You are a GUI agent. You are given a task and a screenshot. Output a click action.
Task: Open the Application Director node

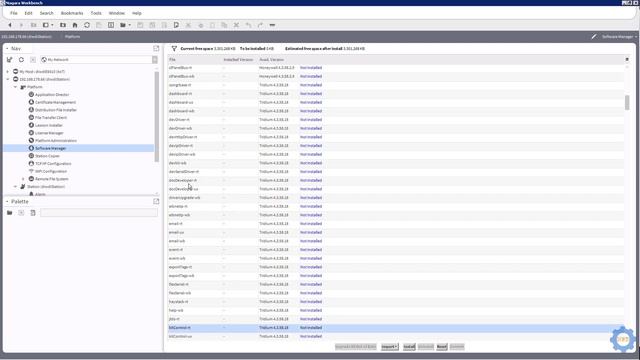[52, 95]
